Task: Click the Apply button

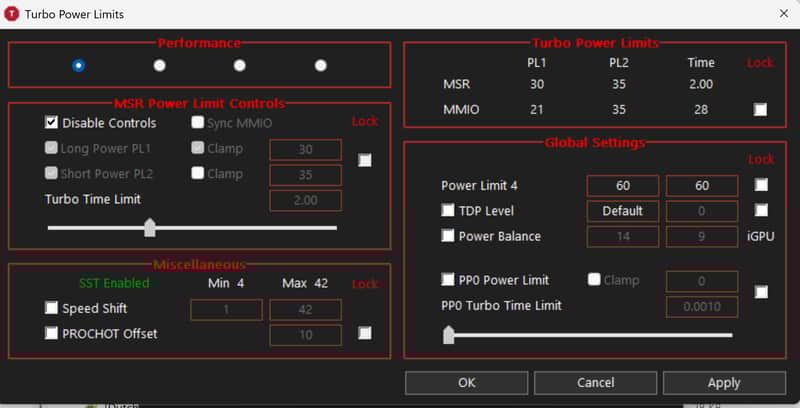Action: tap(724, 382)
